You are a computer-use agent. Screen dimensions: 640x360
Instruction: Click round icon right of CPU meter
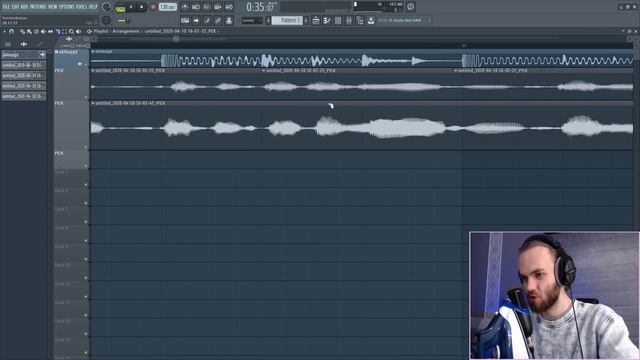[x=411, y=7]
